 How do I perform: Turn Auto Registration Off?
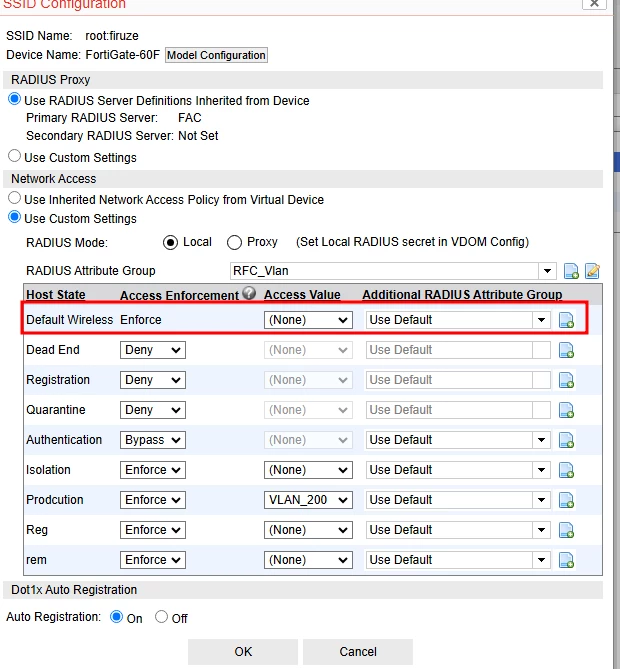pyautogui.click(x=161, y=617)
